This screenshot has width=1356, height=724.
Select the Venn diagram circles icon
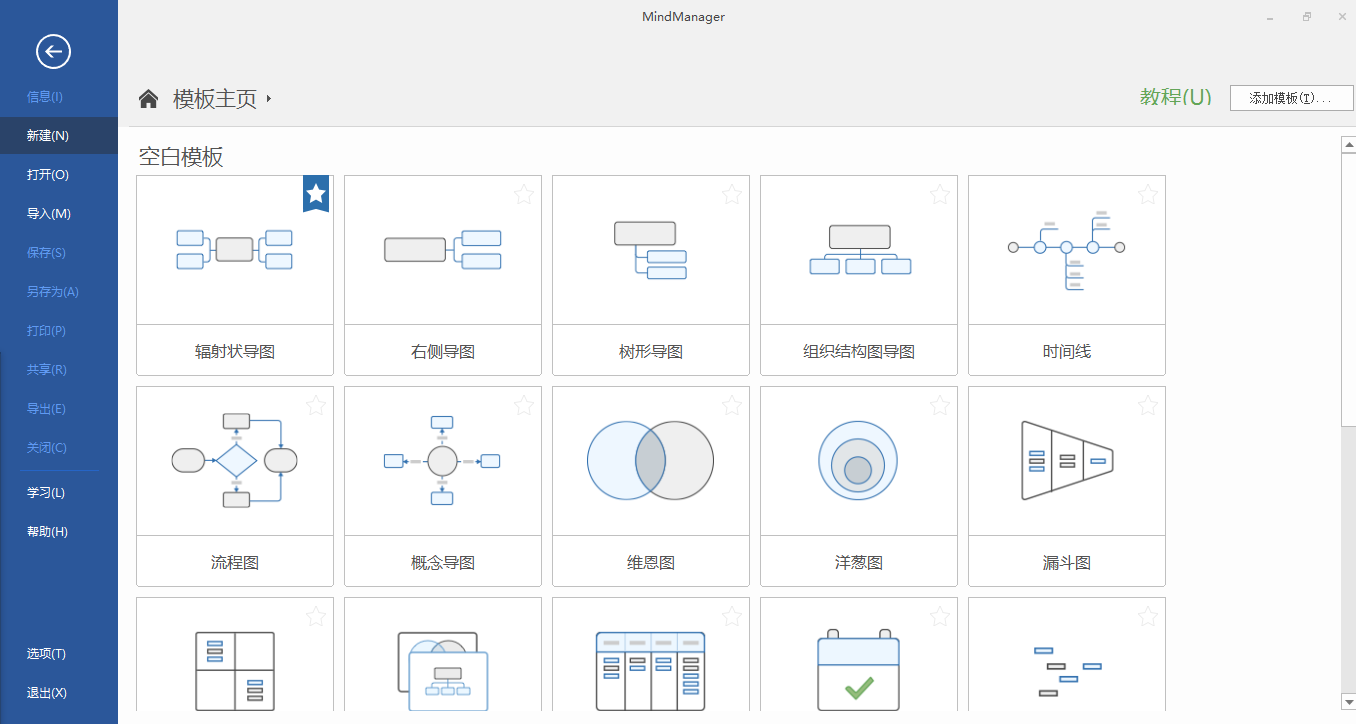(x=650, y=460)
